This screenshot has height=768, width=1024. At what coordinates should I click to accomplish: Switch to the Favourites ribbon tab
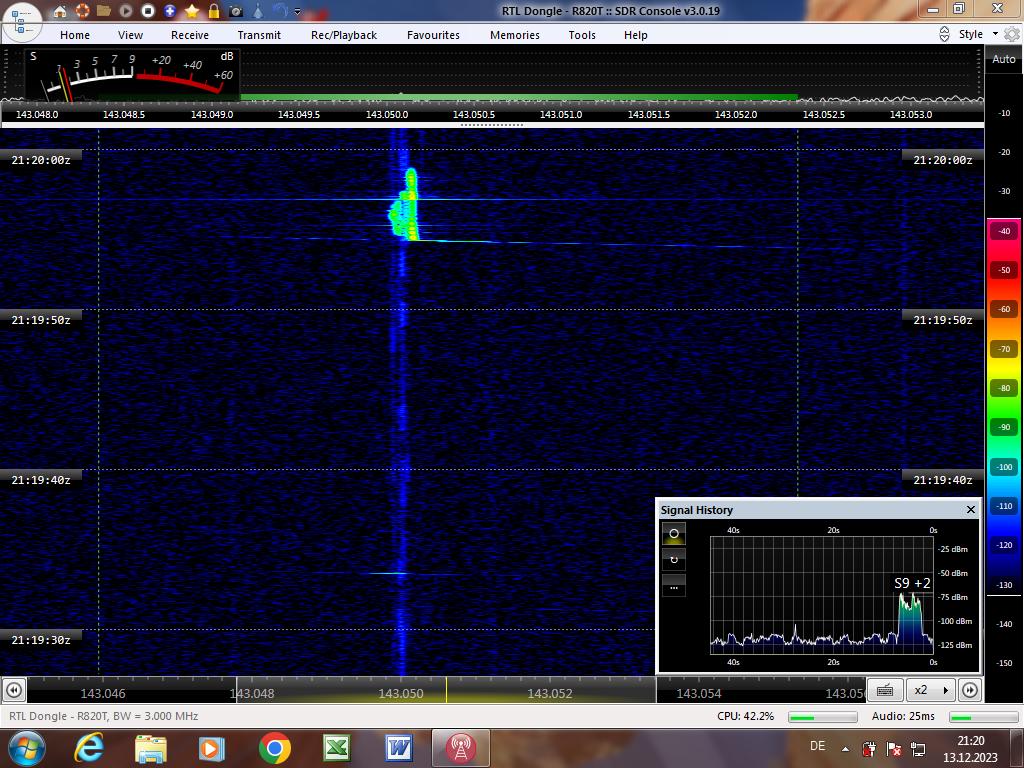coord(433,35)
